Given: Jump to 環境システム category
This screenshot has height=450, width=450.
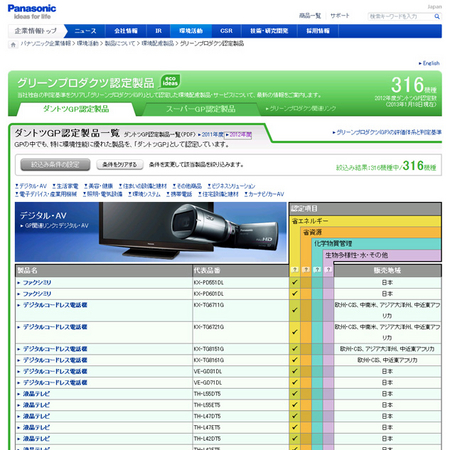Looking at the screenshot, I should pyautogui.click(x=144, y=194).
